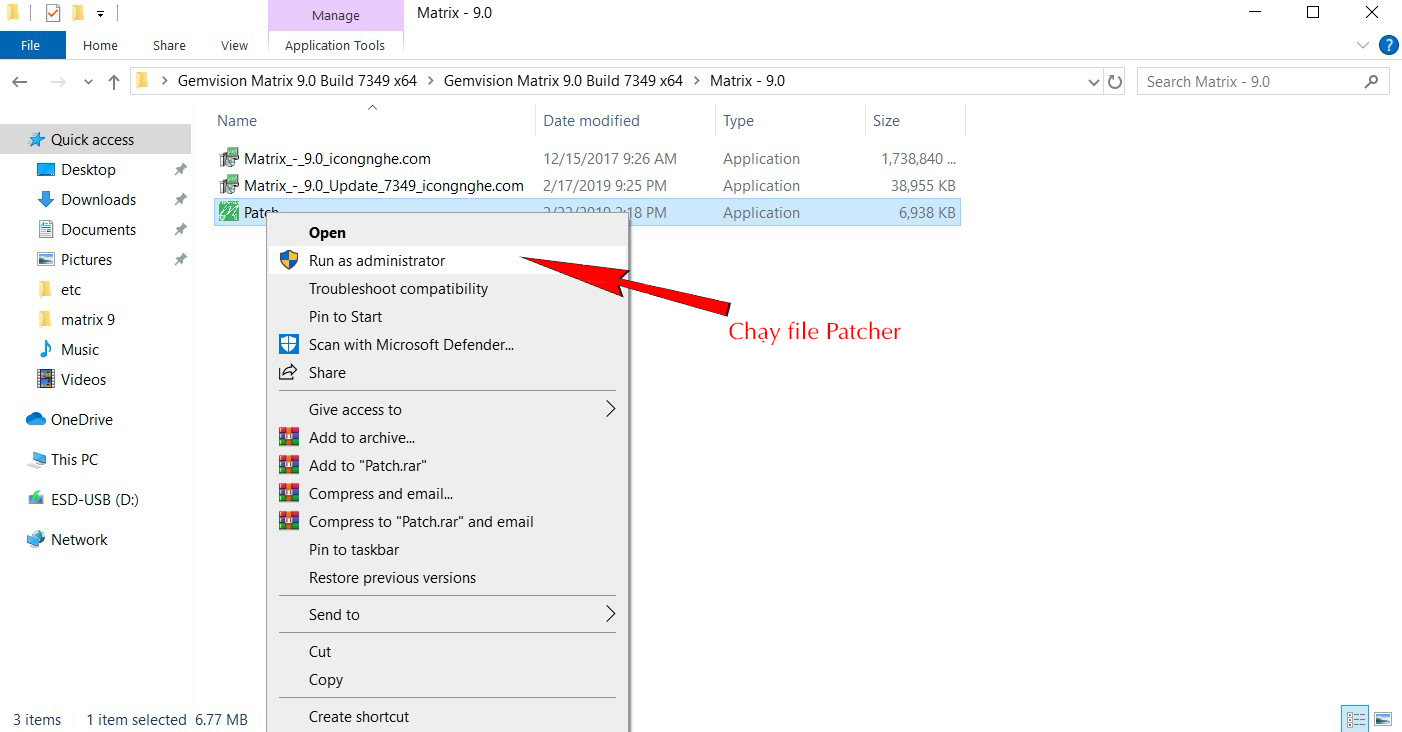Select Pin to taskbar
The width and height of the screenshot is (1402, 732).
[447, 549]
